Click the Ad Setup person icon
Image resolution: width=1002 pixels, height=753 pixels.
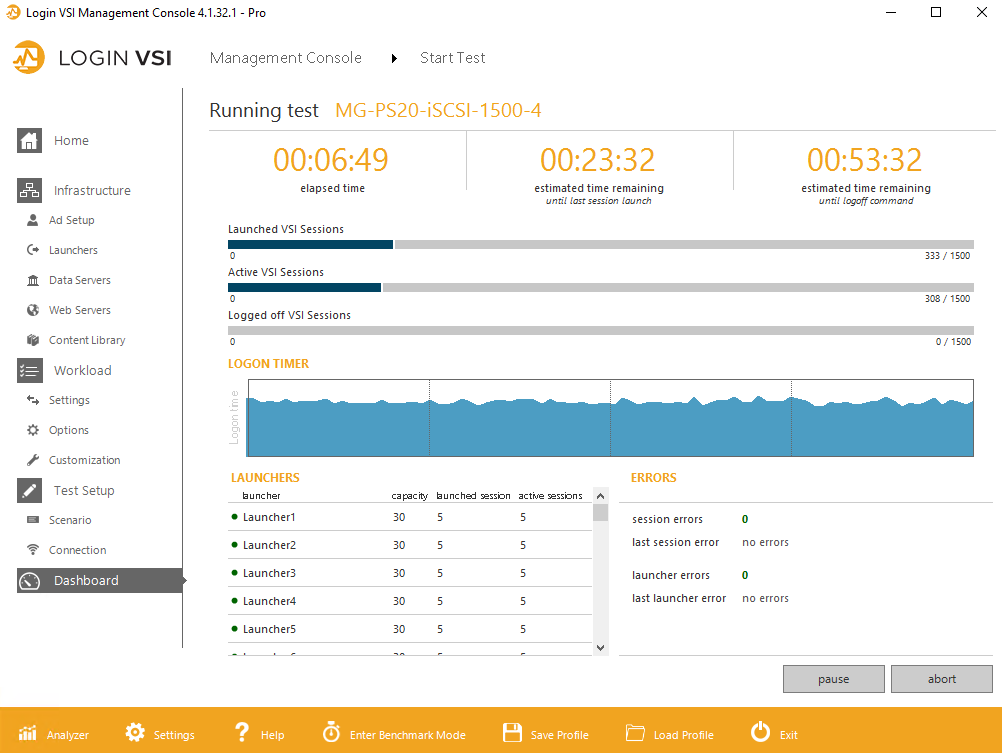[x=33, y=220]
